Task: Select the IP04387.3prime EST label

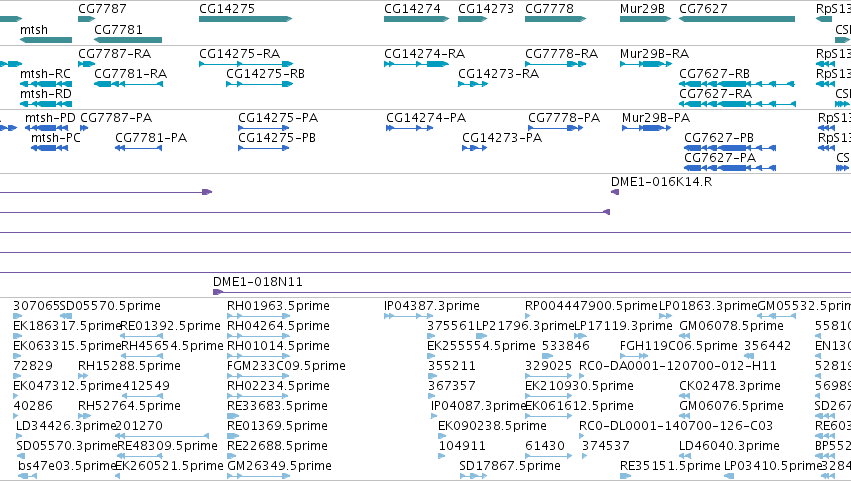Action: [x=431, y=306]
